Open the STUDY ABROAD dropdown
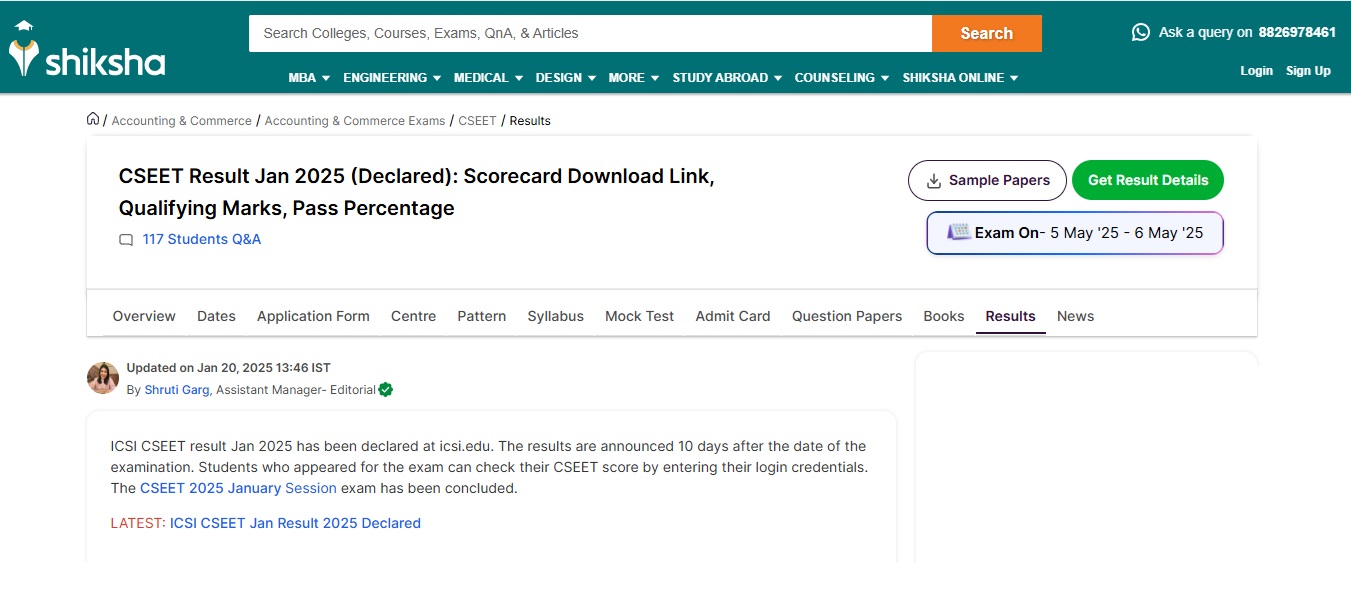The image size is (1351, 591). [x=727, y=78]
